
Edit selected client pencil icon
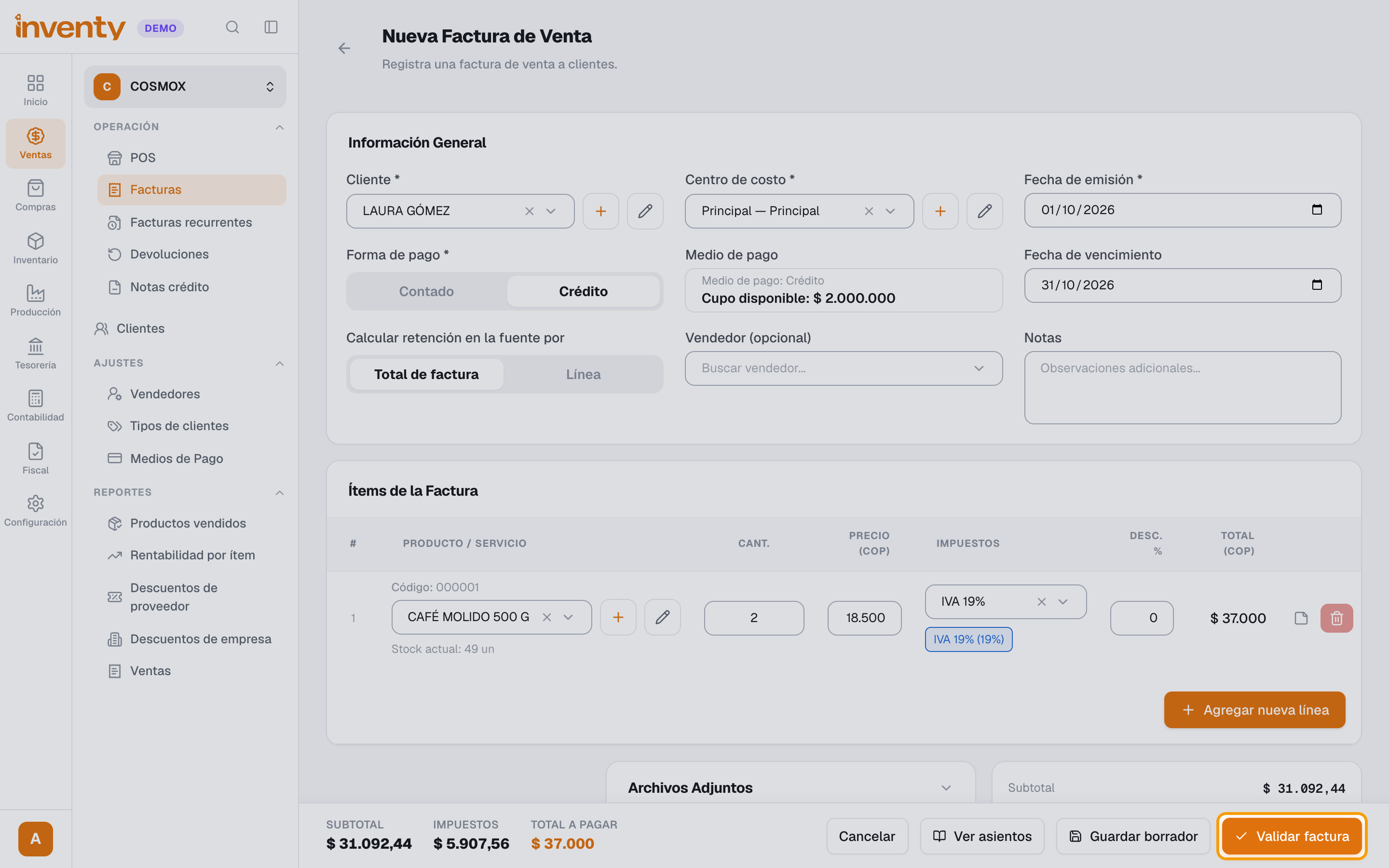[x=645, y=211]
